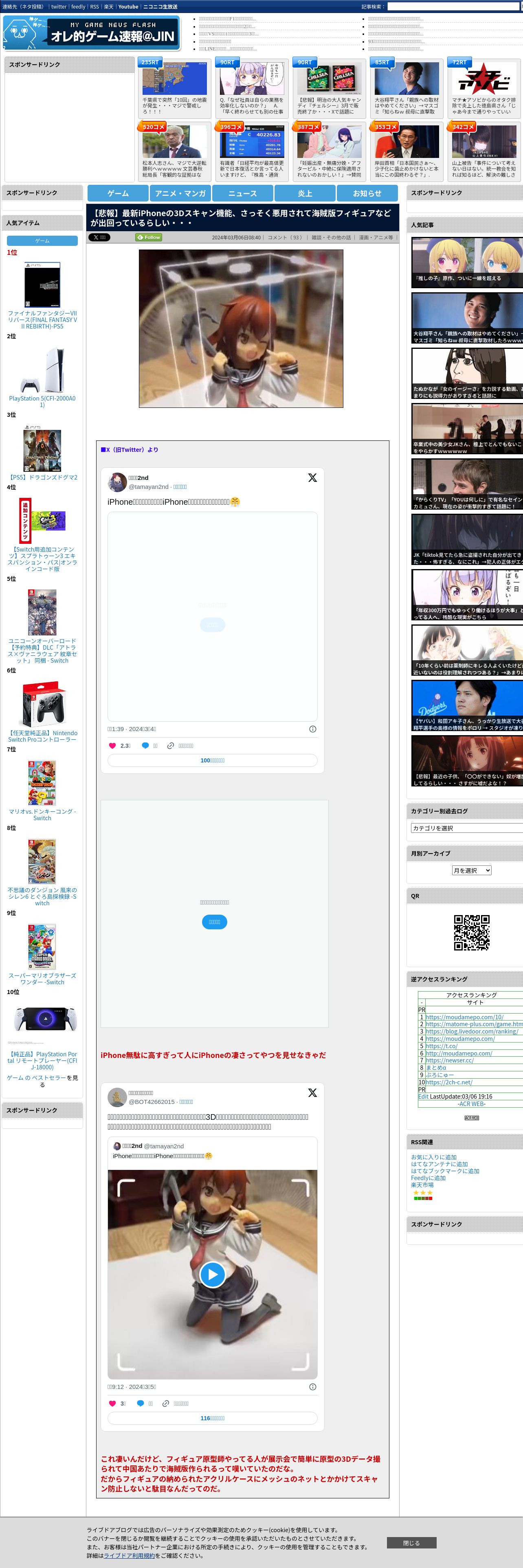523x1568 pixels.
Task: Switch to the ゲーム navigation tab
Action: pyautogui.click(x=118, y=193)
